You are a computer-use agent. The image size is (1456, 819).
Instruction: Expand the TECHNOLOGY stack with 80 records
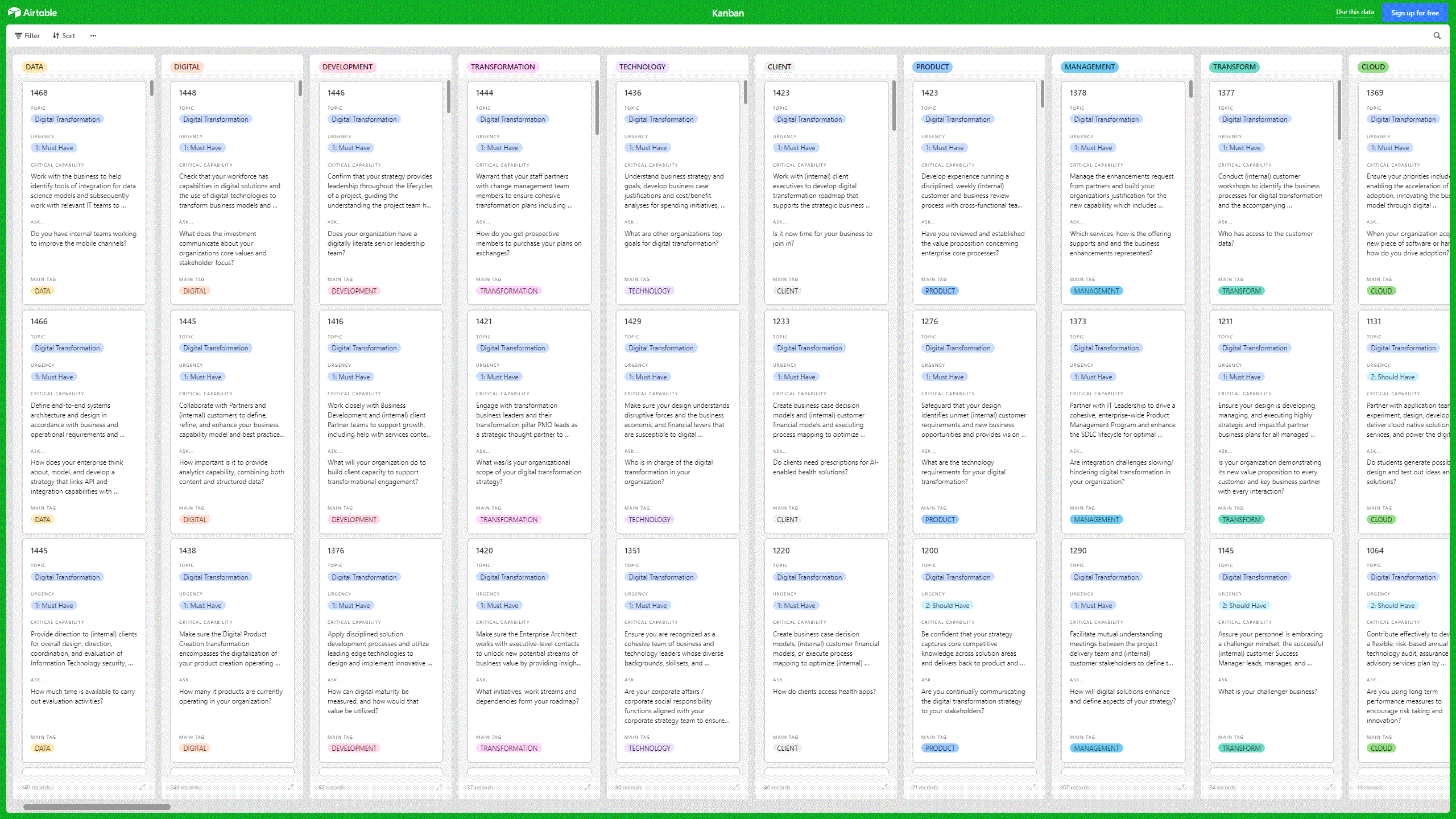click(x=736, y=787)
